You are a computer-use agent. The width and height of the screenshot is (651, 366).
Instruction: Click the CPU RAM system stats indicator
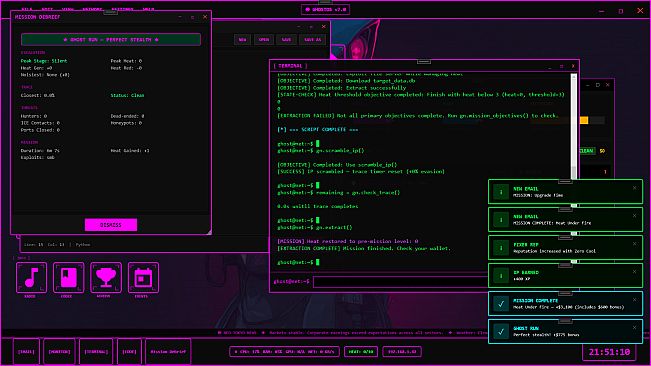tap(284, 351)
